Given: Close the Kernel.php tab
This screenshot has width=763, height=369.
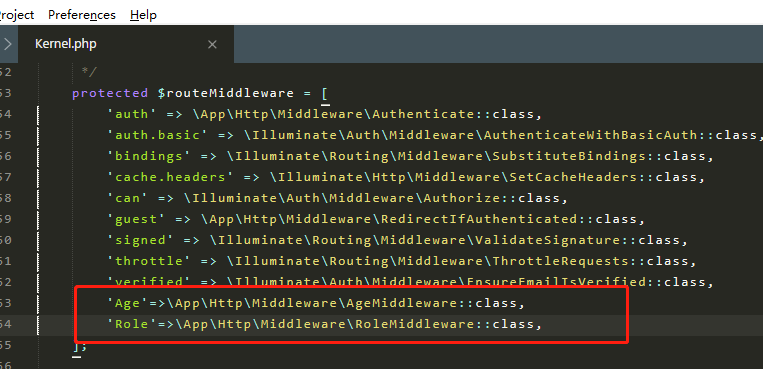Looking at the screenshot, I should (212, 45).
